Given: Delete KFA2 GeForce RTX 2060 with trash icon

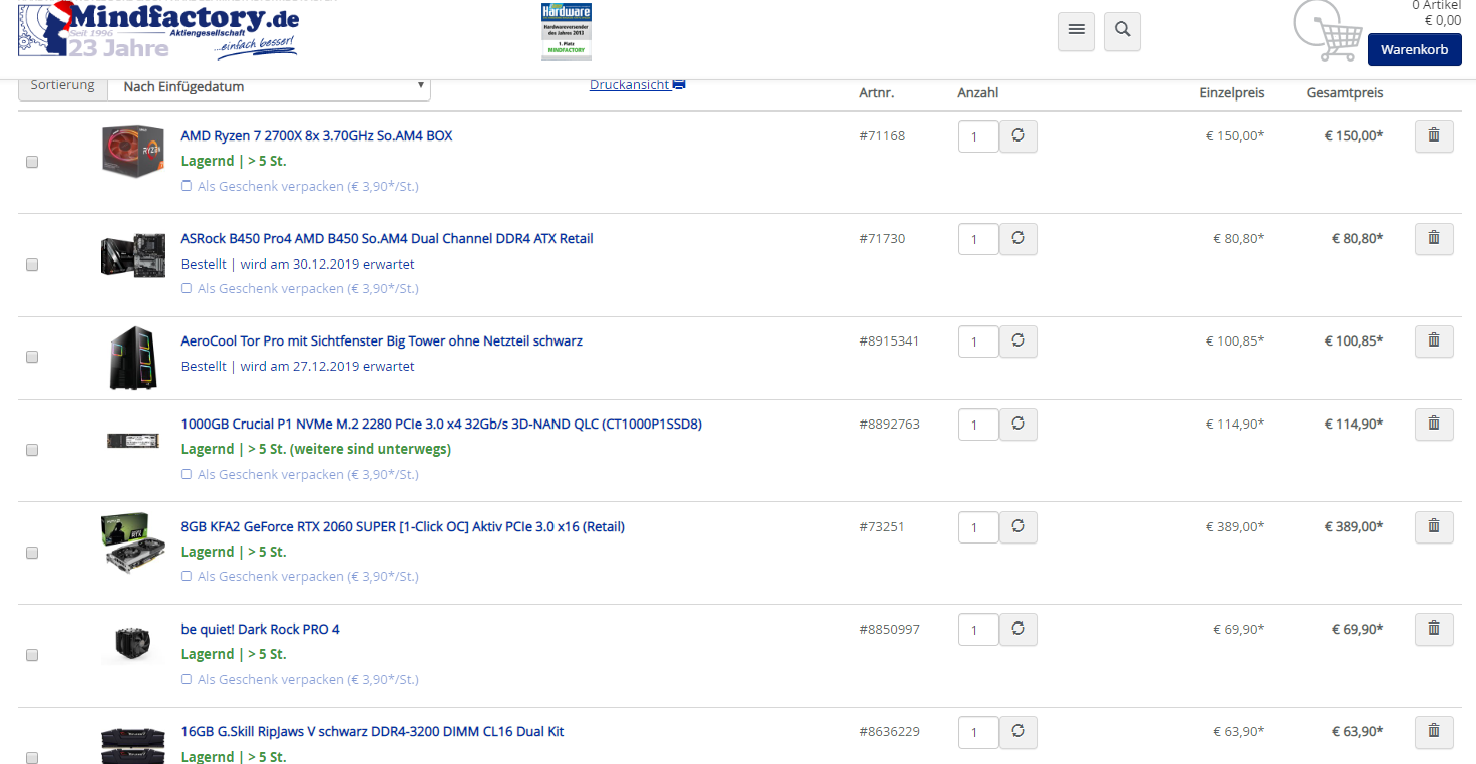Looking at the screenshot, I should click(x=1434, y=527).
